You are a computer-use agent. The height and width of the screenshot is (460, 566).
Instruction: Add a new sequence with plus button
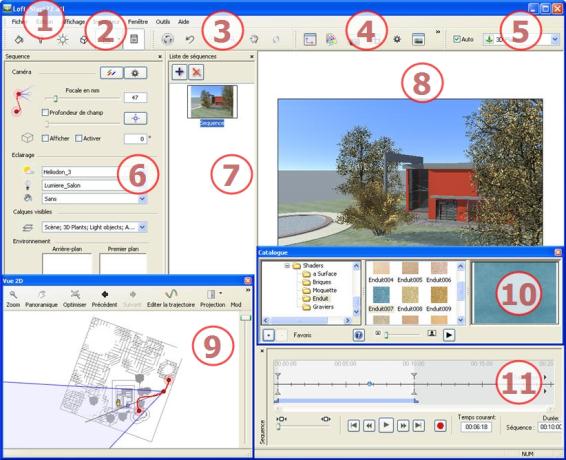click(x=179, y=72)
